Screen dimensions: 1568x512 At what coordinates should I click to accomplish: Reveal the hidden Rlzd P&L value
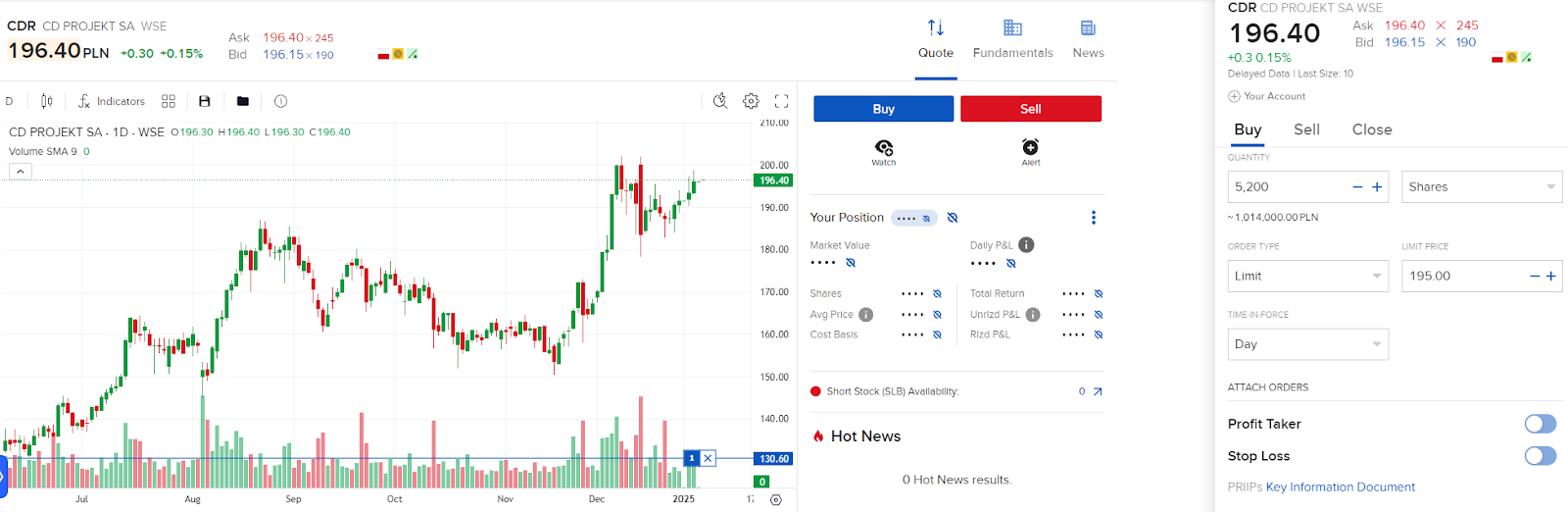click(x=1099, y=334)
